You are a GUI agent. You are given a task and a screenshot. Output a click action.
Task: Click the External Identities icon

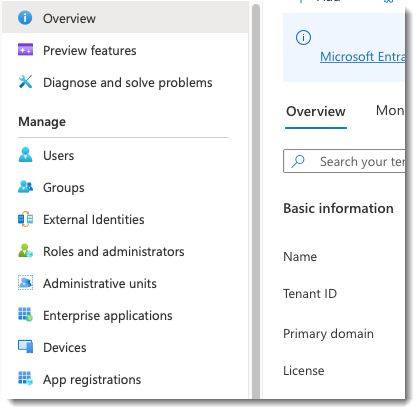click(25, 219)
